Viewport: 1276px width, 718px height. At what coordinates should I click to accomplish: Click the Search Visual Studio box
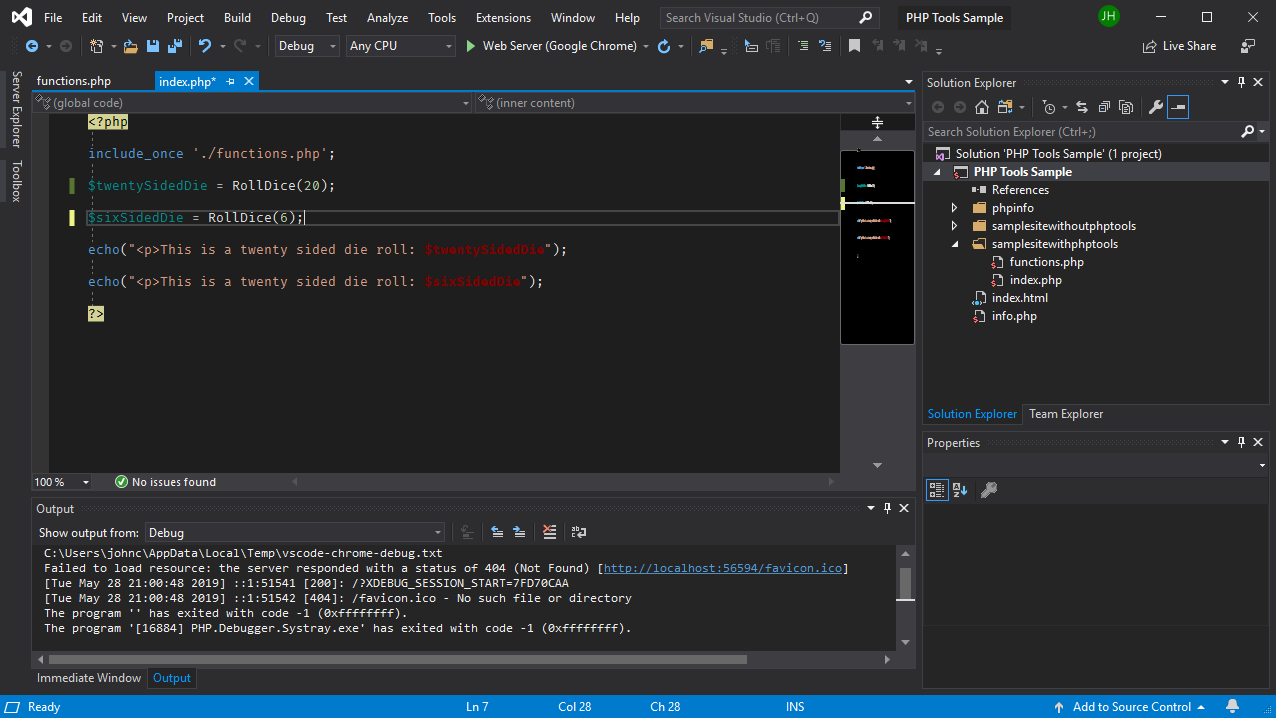770,18
